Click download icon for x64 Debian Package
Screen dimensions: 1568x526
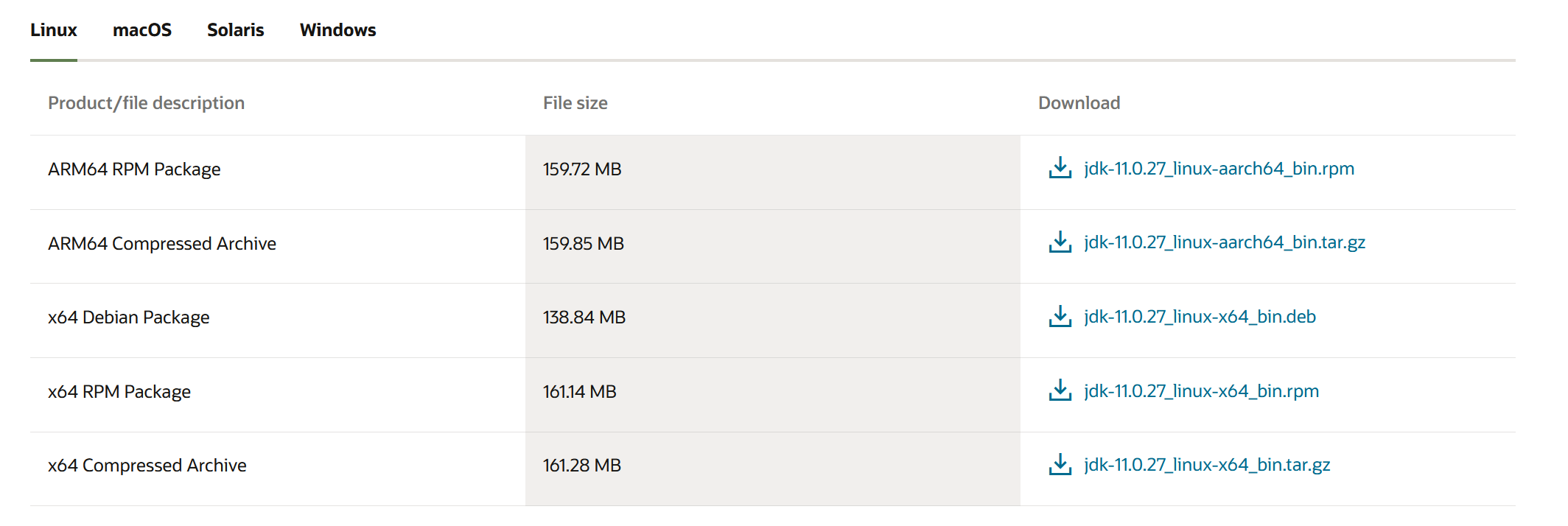pos(1060,316)
